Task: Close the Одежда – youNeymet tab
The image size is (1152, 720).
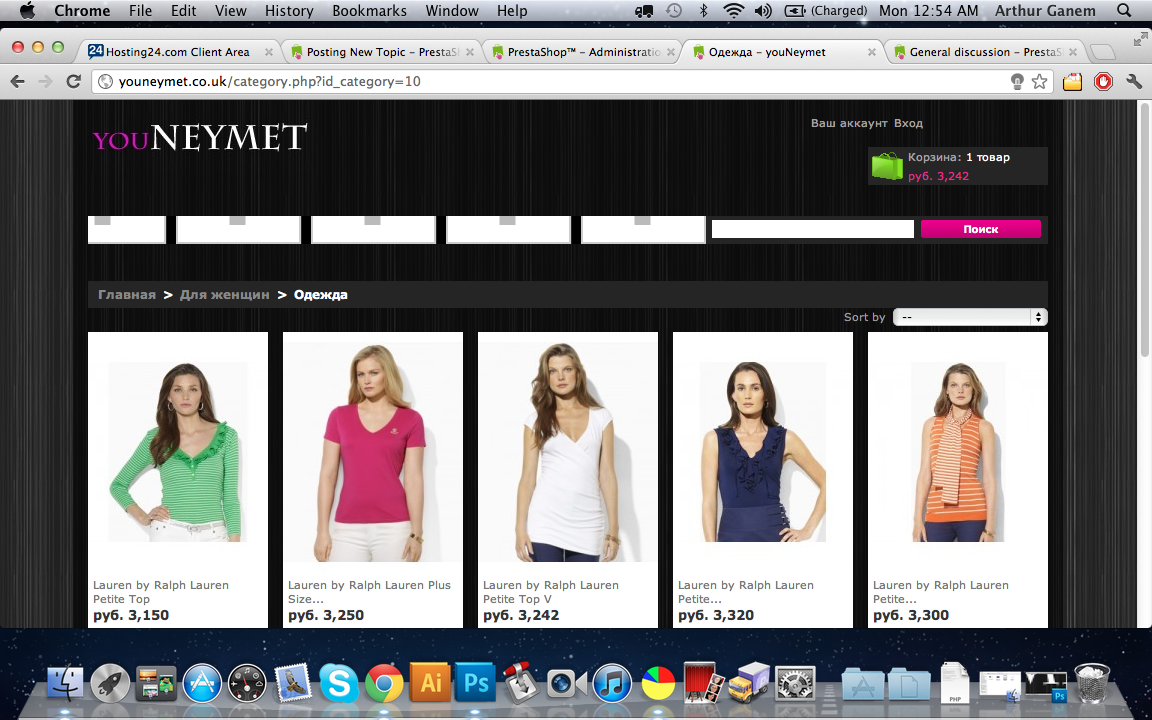Action: pos(871,52)
